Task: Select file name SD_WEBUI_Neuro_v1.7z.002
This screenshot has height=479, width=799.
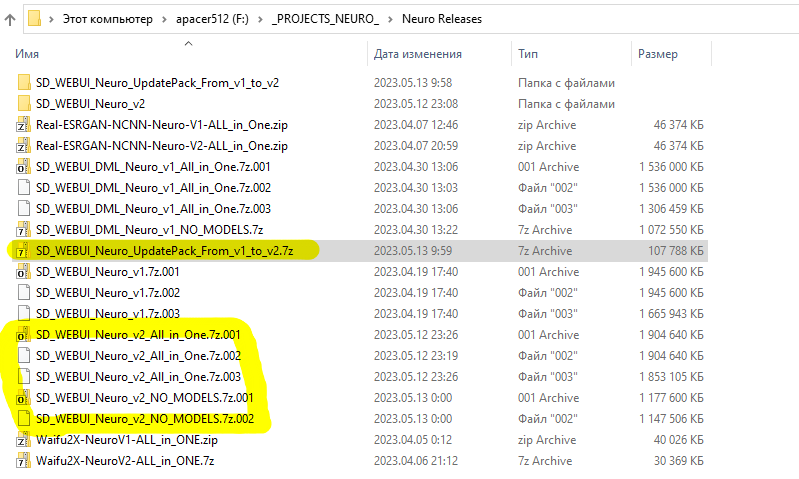Action: point(108,292)
